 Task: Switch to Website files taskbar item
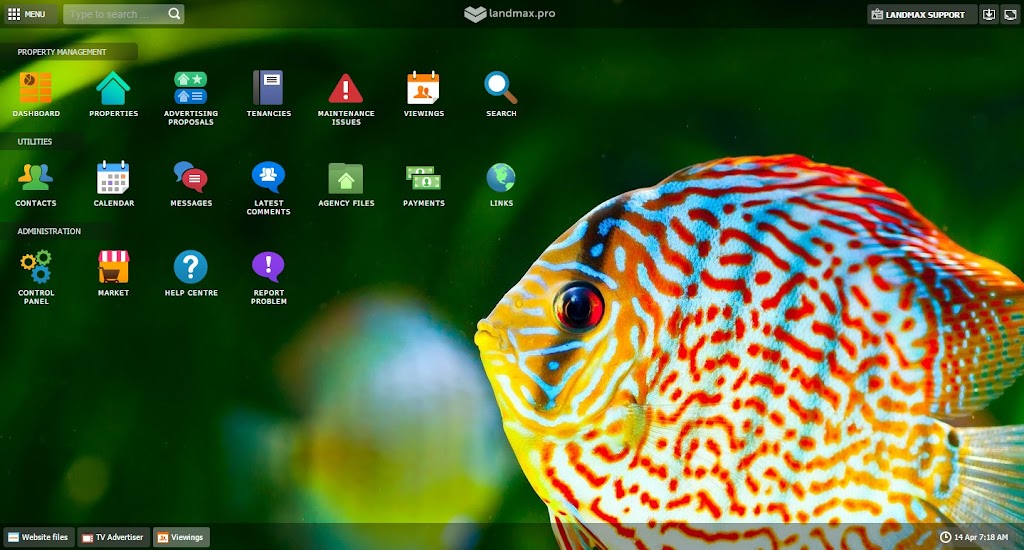point(39,537)
